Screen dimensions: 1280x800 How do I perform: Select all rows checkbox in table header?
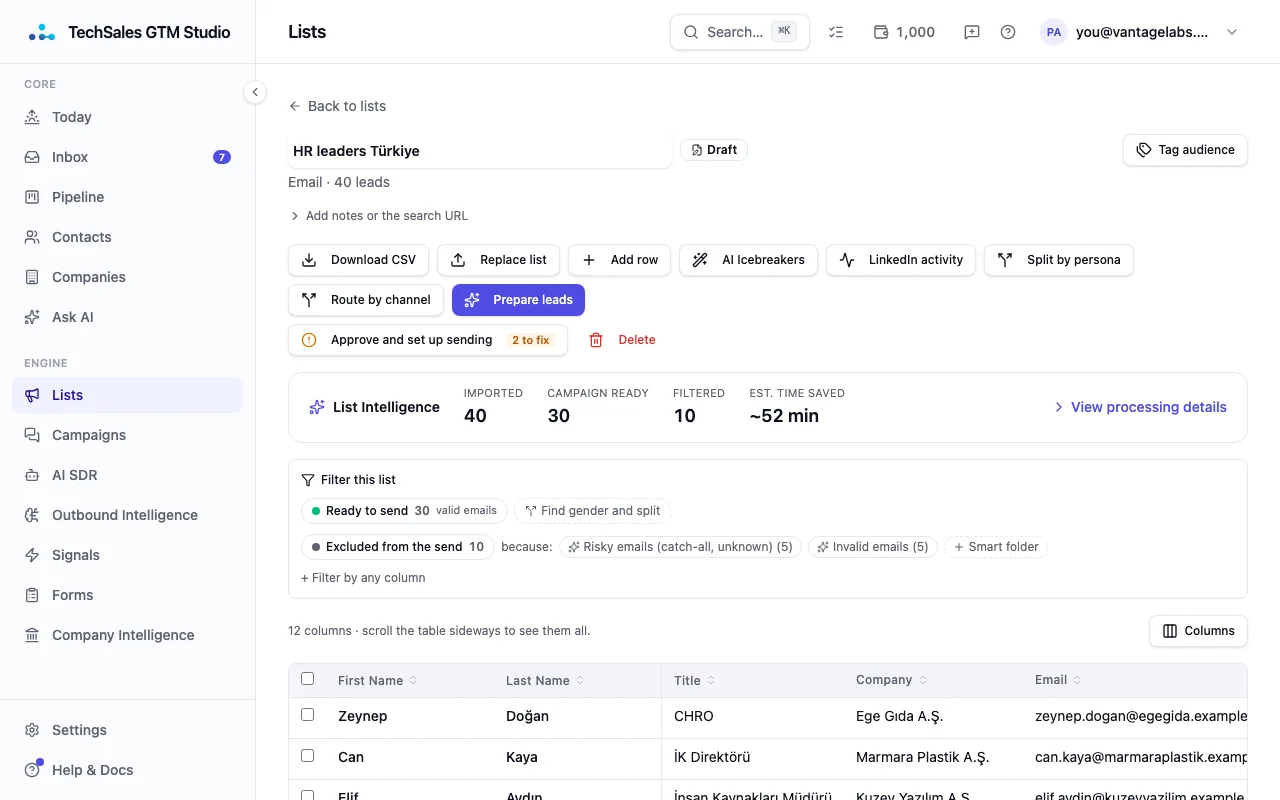click(x=307, y=679)
